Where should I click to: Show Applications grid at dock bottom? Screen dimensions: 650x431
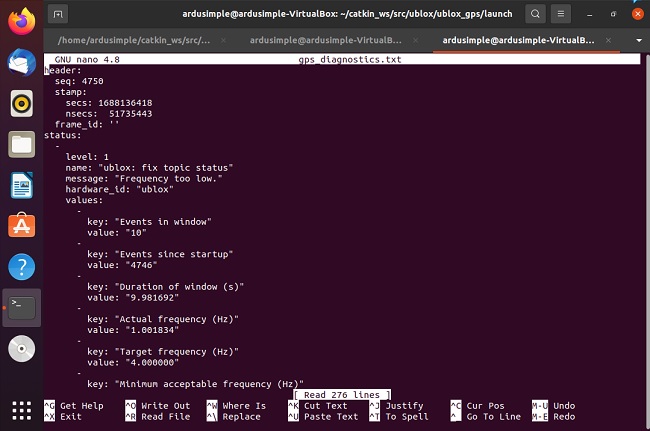coord(21,410)
